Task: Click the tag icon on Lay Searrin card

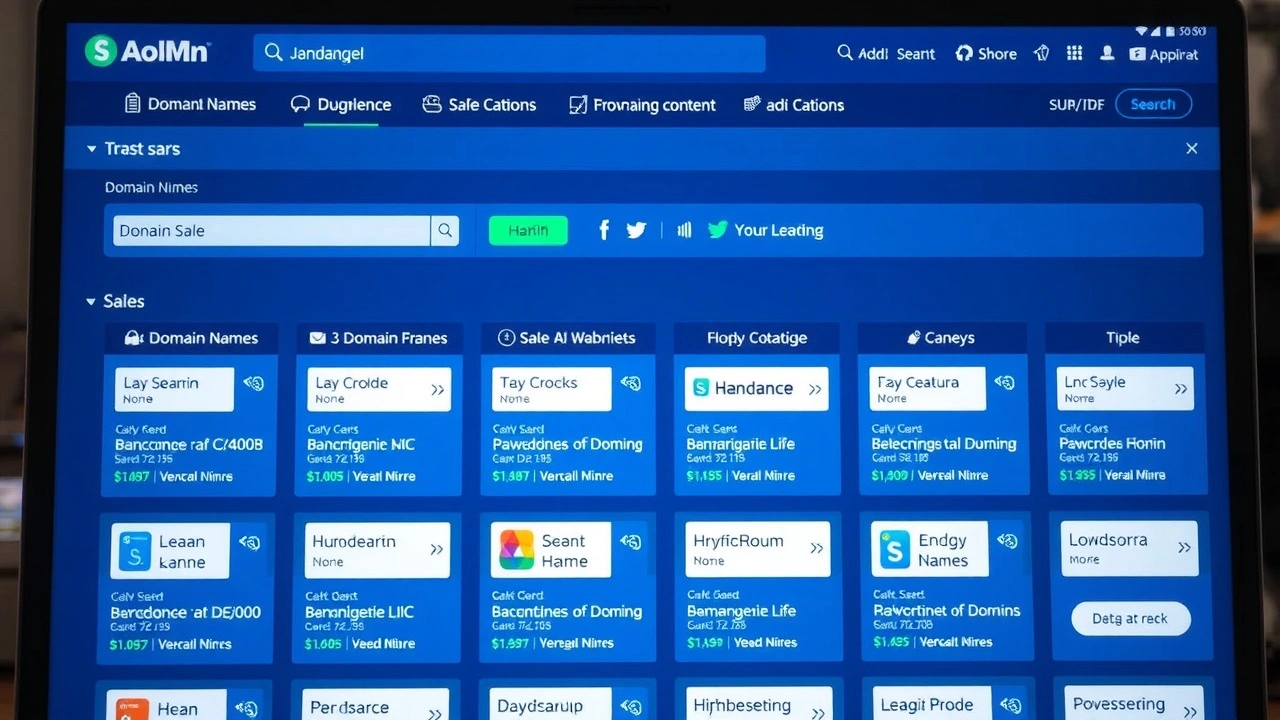Action: tap(253, 383)
